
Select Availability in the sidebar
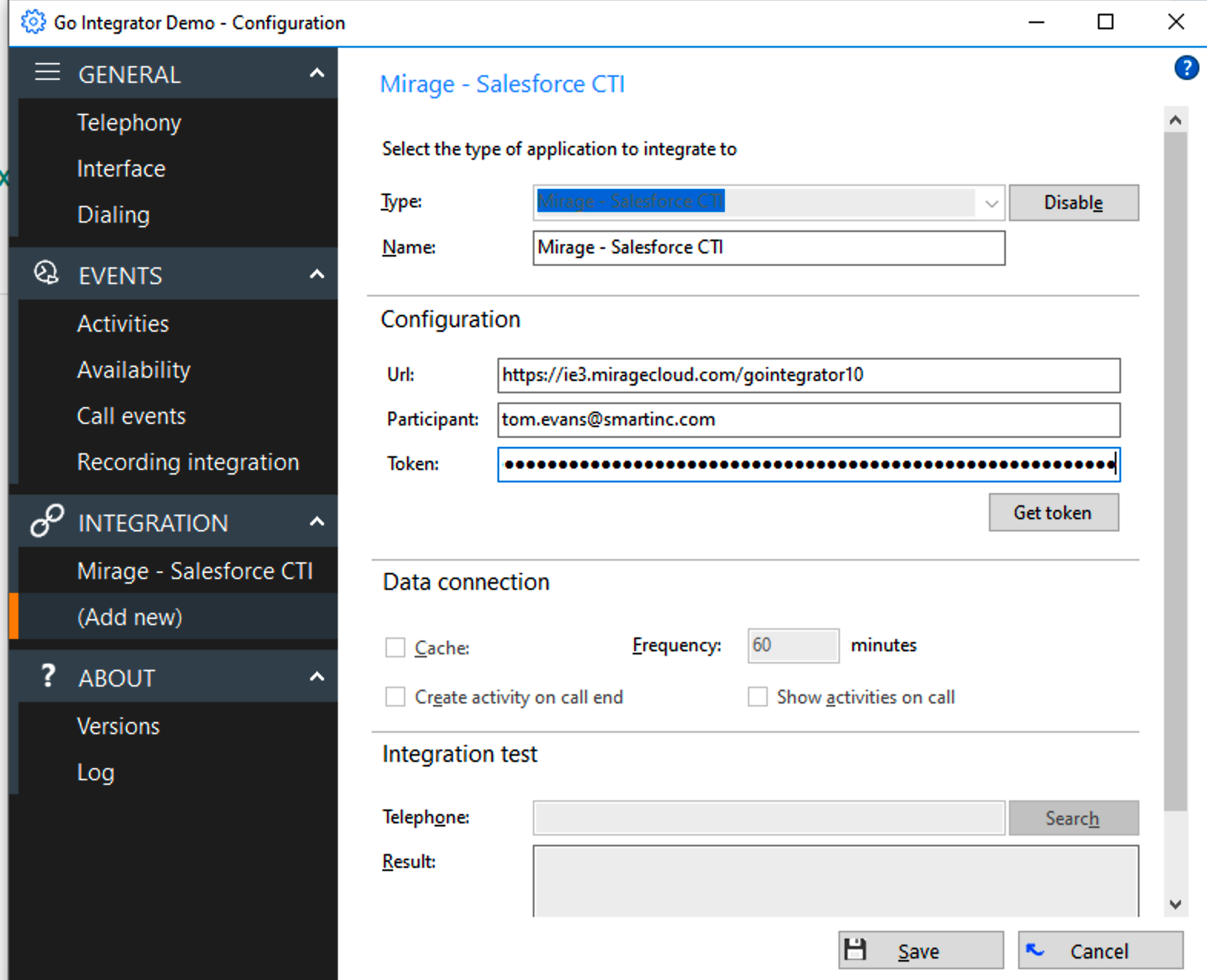pos(134,370)
